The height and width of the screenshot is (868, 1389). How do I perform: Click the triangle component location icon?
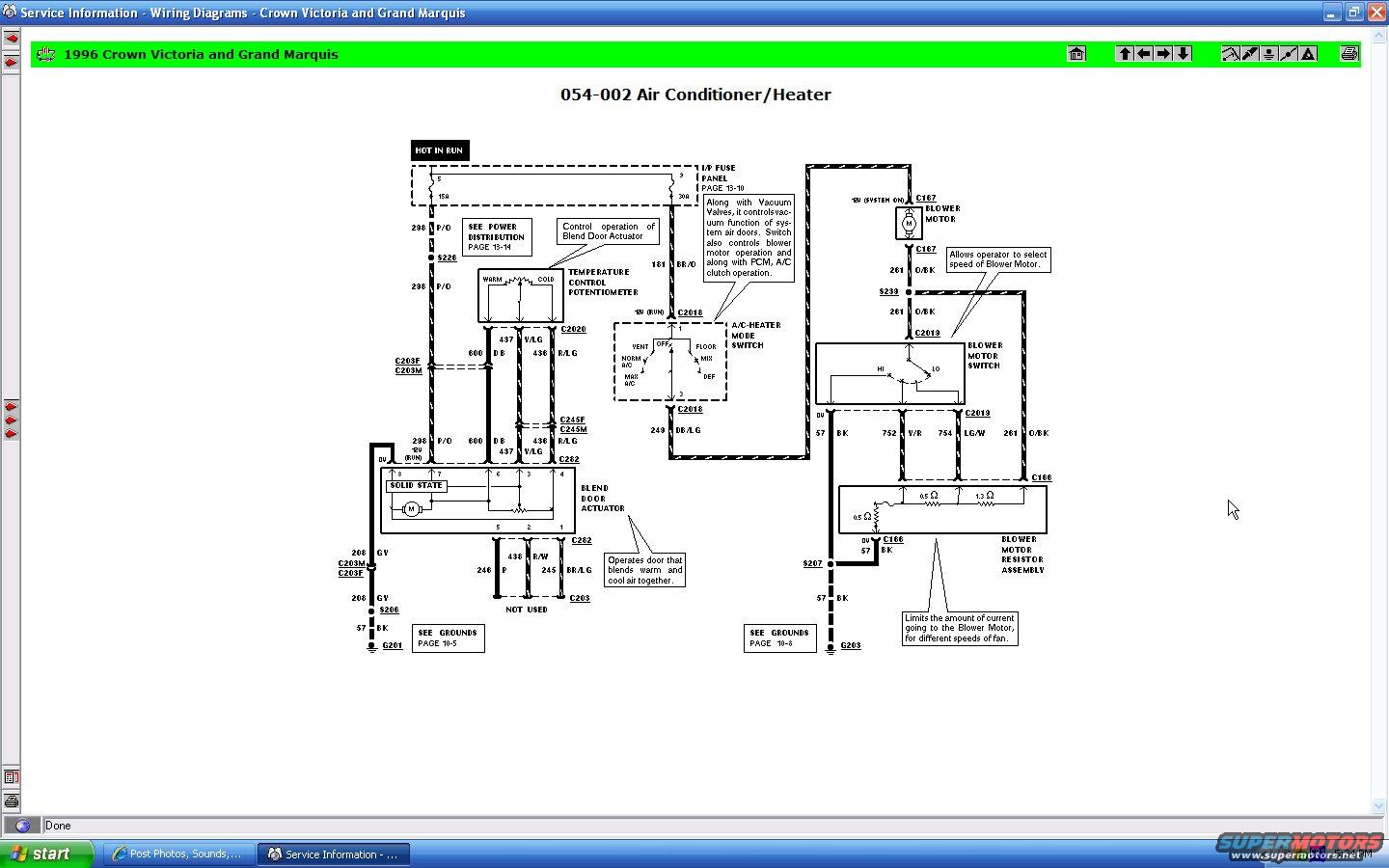coord(1308,54)
